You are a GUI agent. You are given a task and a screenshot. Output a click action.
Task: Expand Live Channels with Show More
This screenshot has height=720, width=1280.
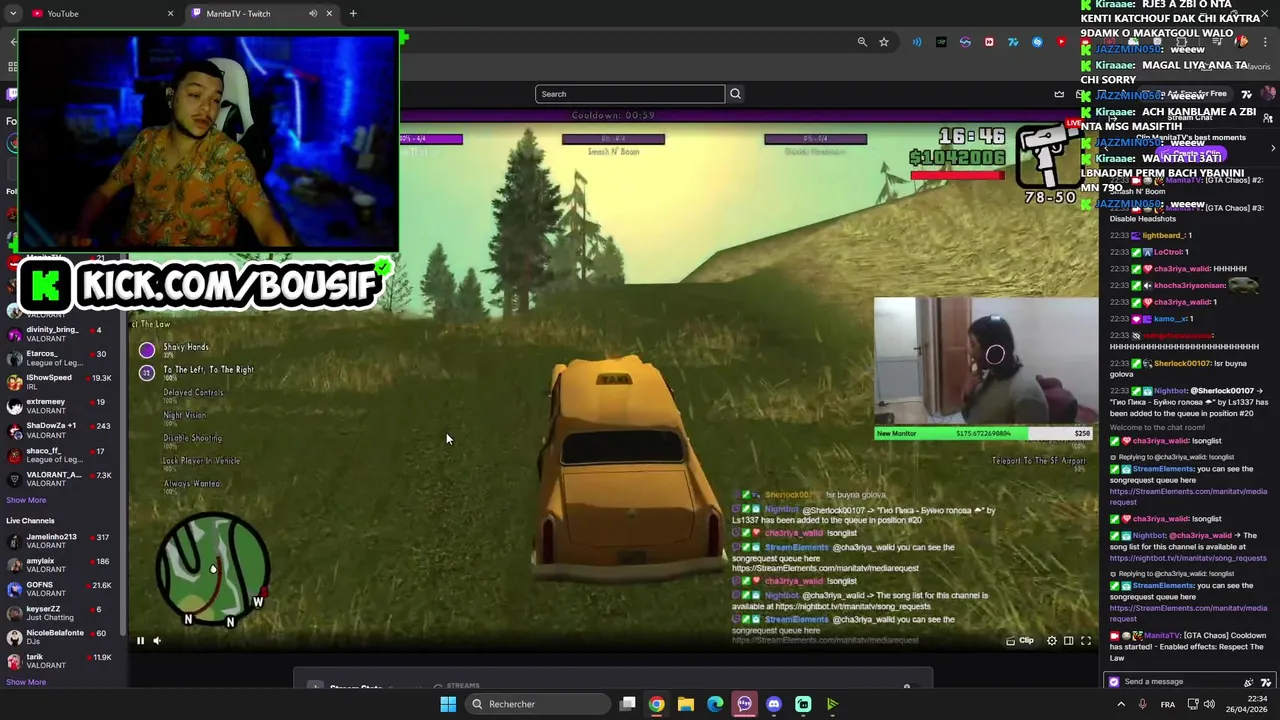(26, 682)
